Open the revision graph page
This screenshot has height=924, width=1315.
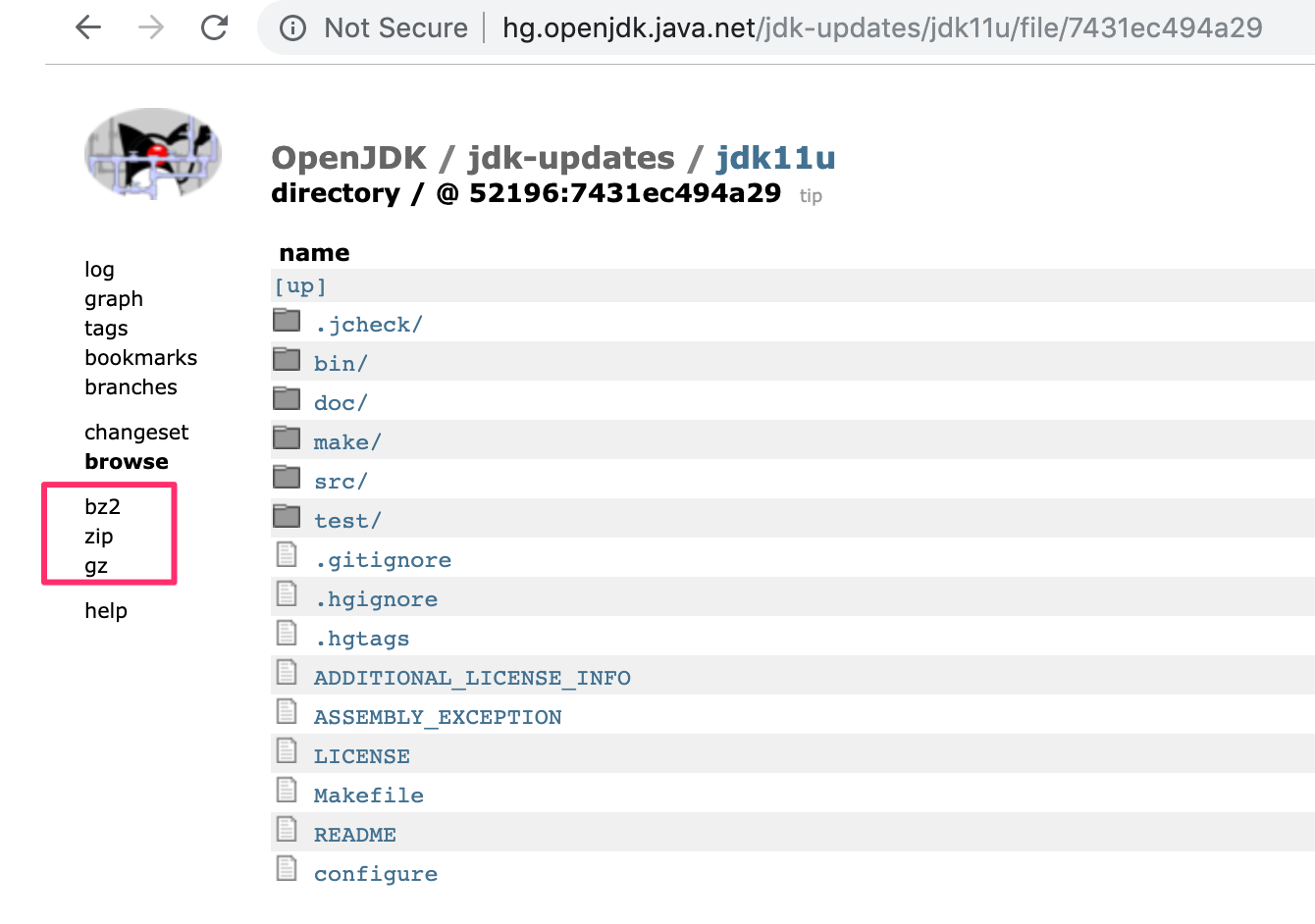coord(113,298)
